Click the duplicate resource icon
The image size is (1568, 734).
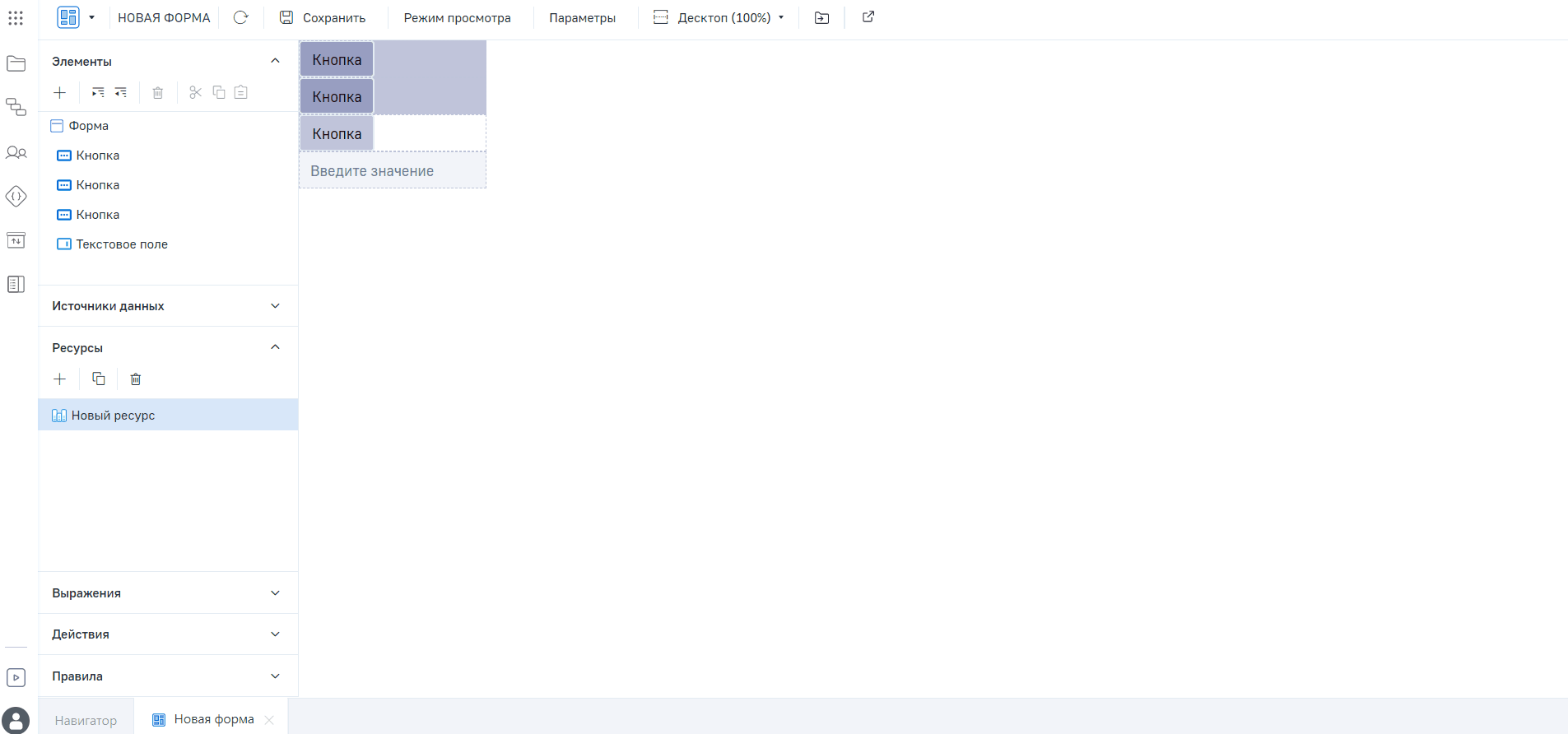99,379
